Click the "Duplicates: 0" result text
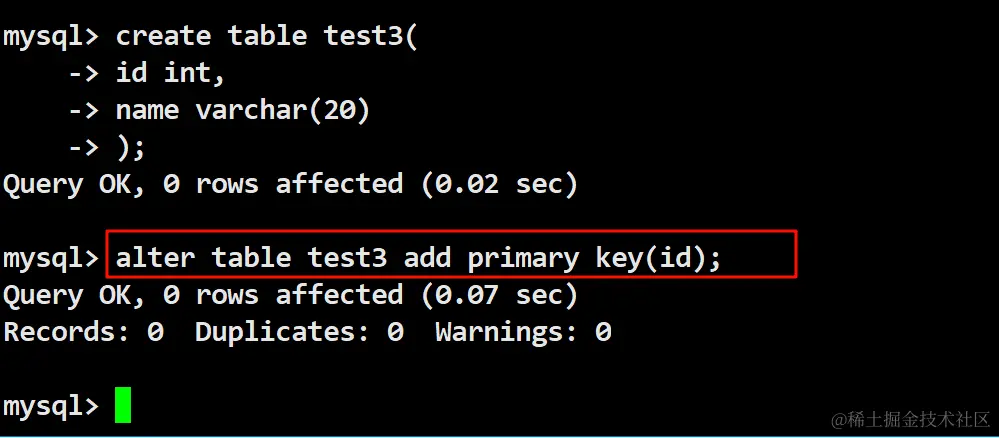Image resolution: width=999 pixels, height=438 pixels. 299,332
